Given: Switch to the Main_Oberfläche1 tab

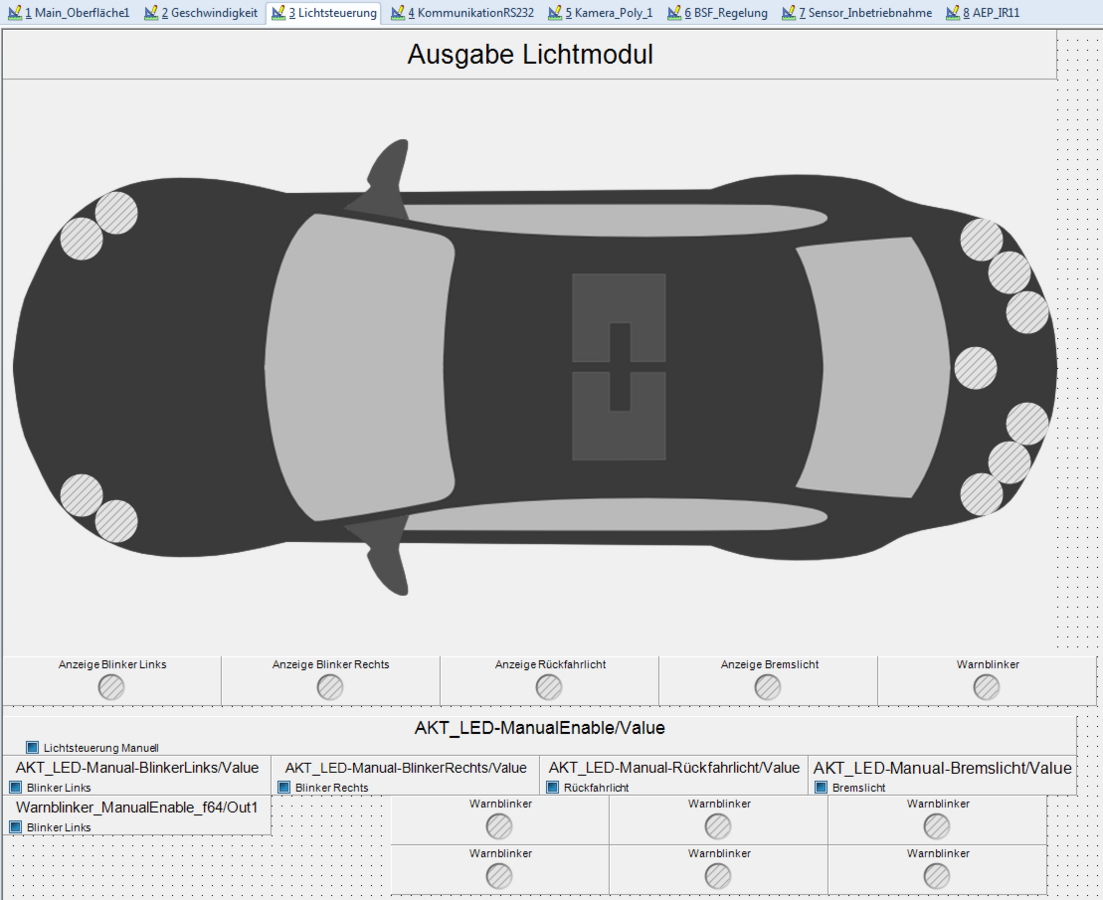Looking at the screenshot, I should click(69, 13).
